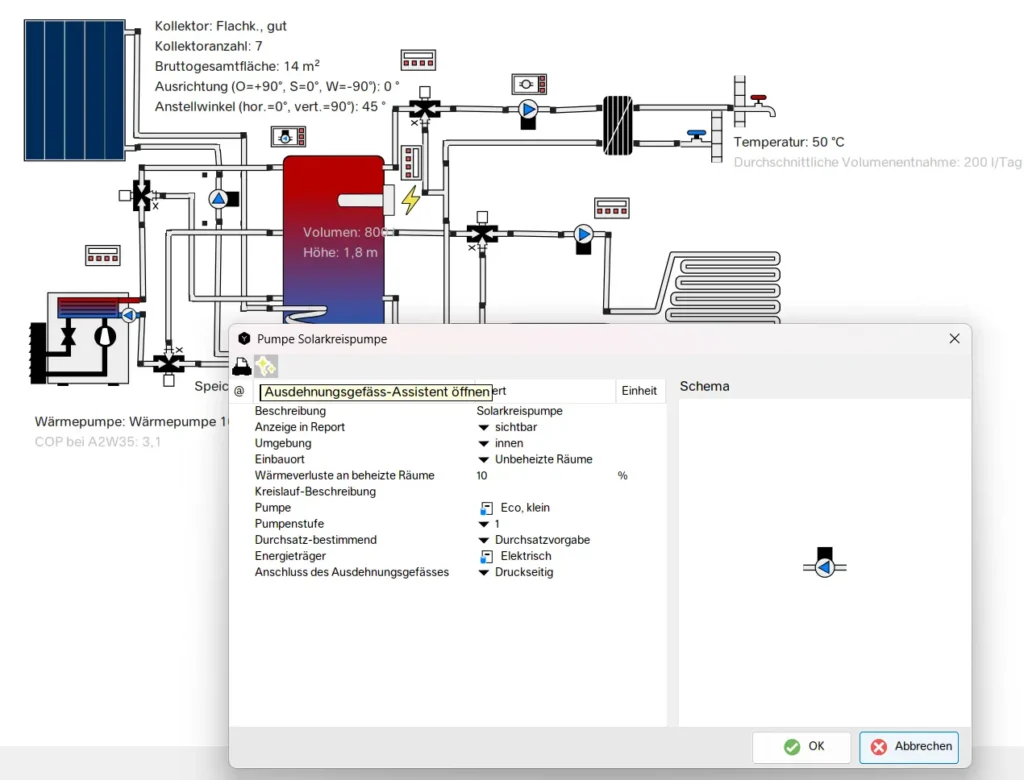The width and height of the screenshot is (1024, 780).
Task: Open the Einbauort dropdown showing Unbeheizte Räume
Action: tap(484, 460)
